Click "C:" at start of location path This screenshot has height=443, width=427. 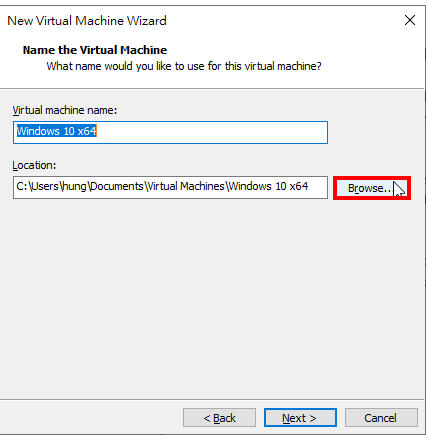pyautogui.click(x=22, y=186)
